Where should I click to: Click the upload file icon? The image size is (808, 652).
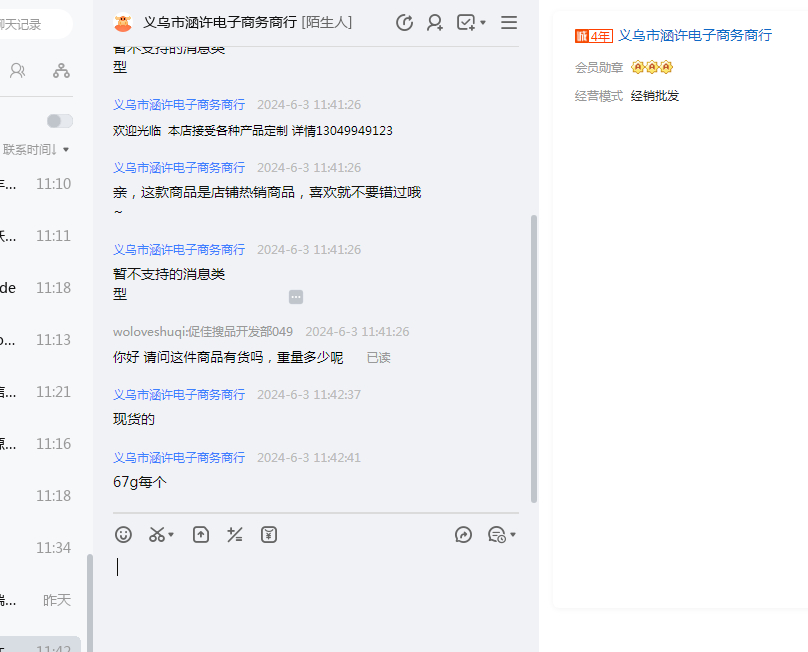(x=201, y=535)
